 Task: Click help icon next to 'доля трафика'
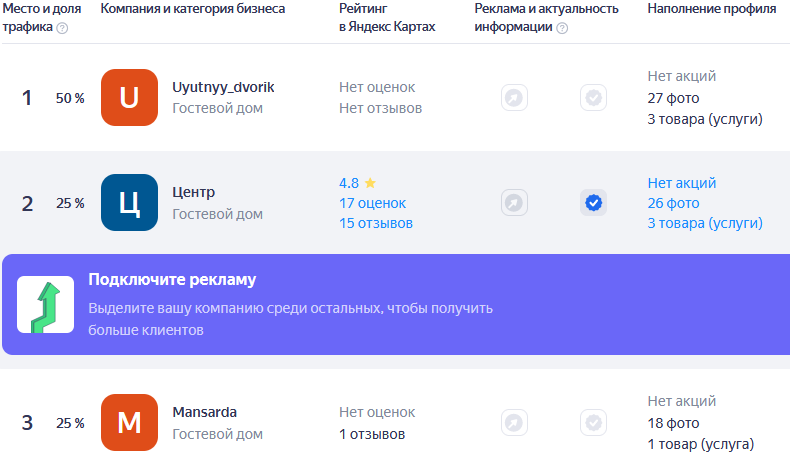[63, 28]
